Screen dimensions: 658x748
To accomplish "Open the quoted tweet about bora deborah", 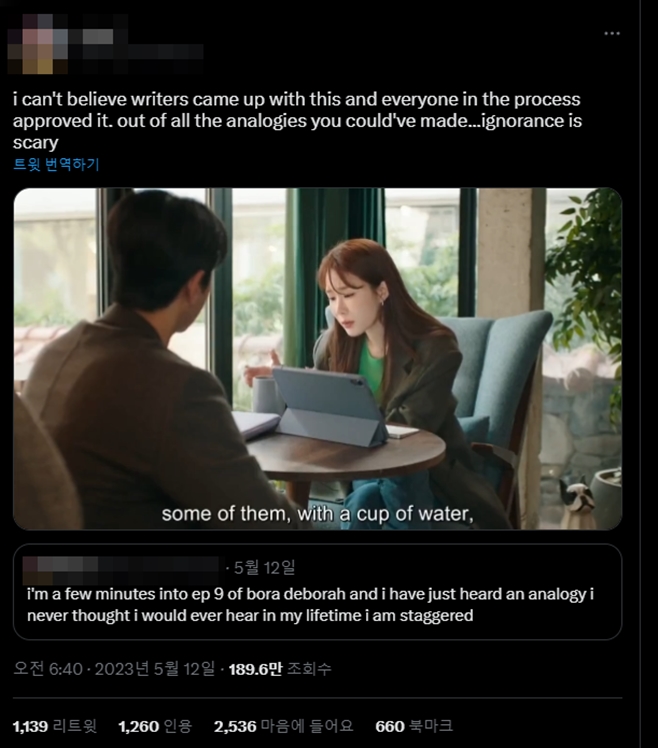I will coord(318,592).
